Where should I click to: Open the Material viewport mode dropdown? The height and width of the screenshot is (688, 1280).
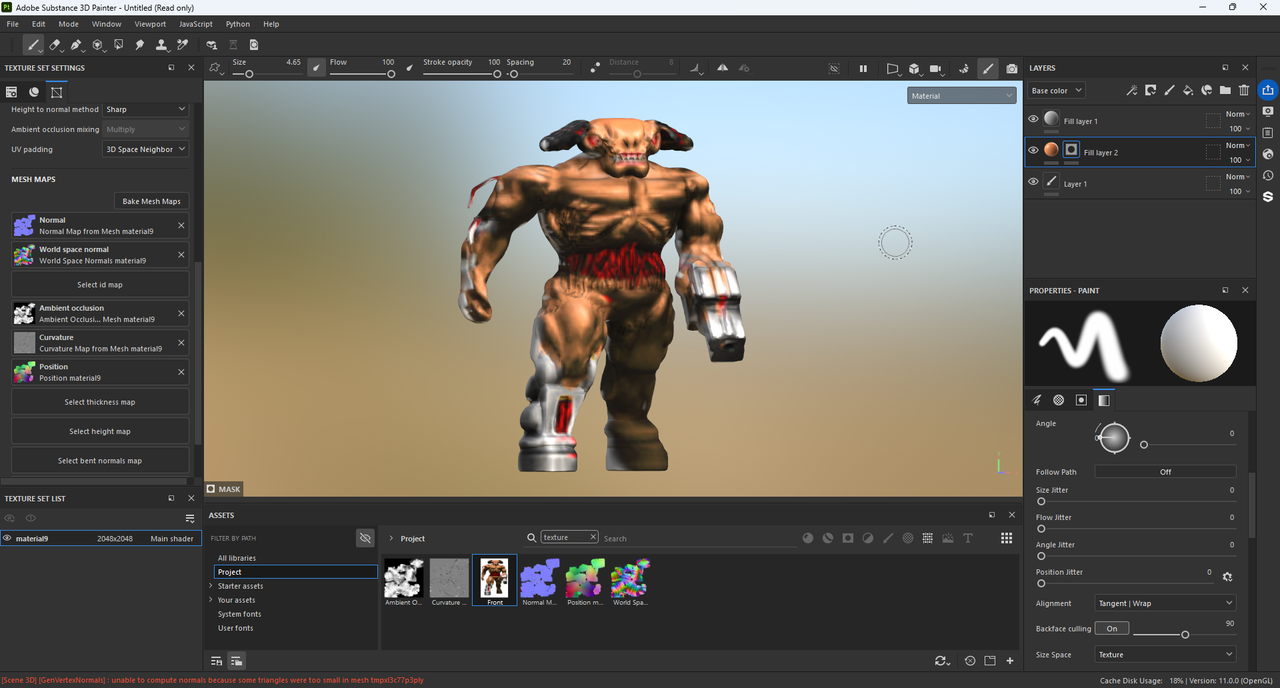pyautogui.click(x=962, y=96)
